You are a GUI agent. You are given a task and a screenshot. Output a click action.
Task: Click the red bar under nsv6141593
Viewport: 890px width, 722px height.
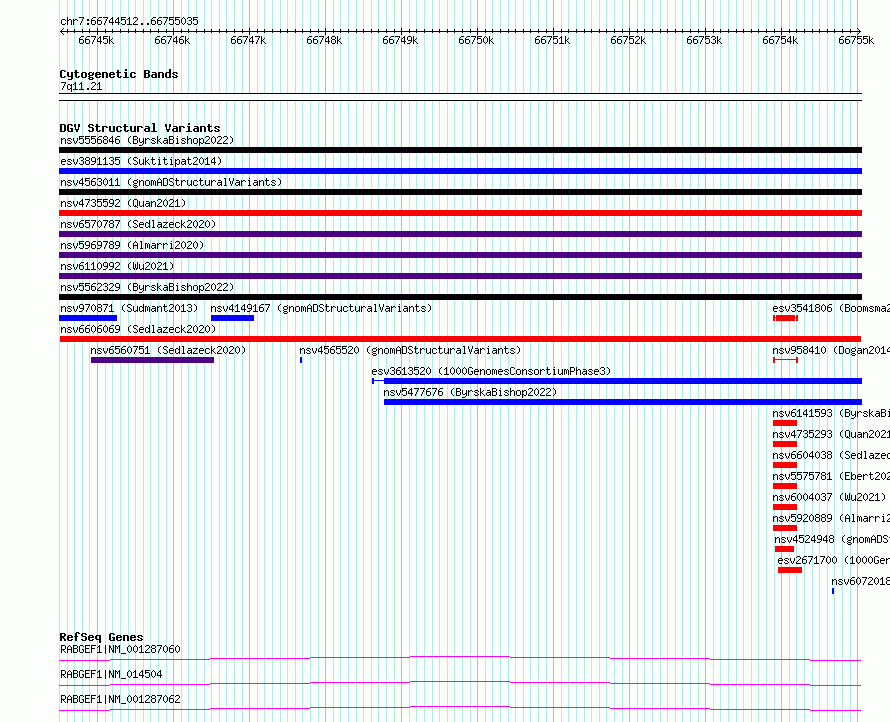coord(785,423)
